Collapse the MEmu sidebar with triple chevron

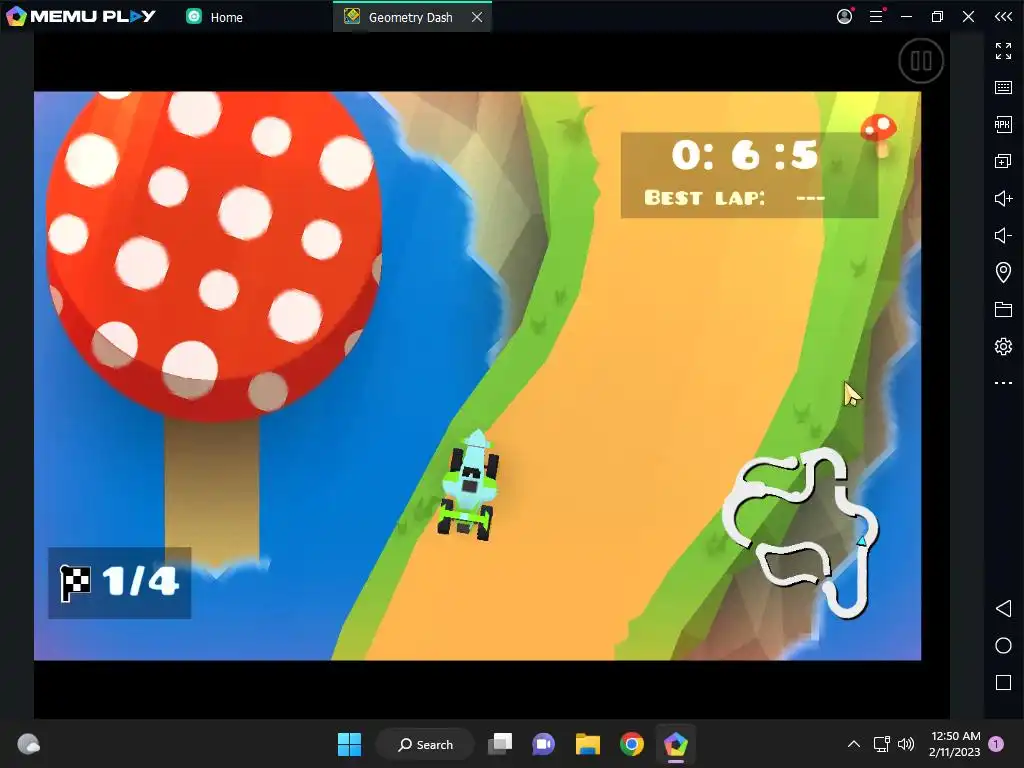click(x=1003, y=16)
